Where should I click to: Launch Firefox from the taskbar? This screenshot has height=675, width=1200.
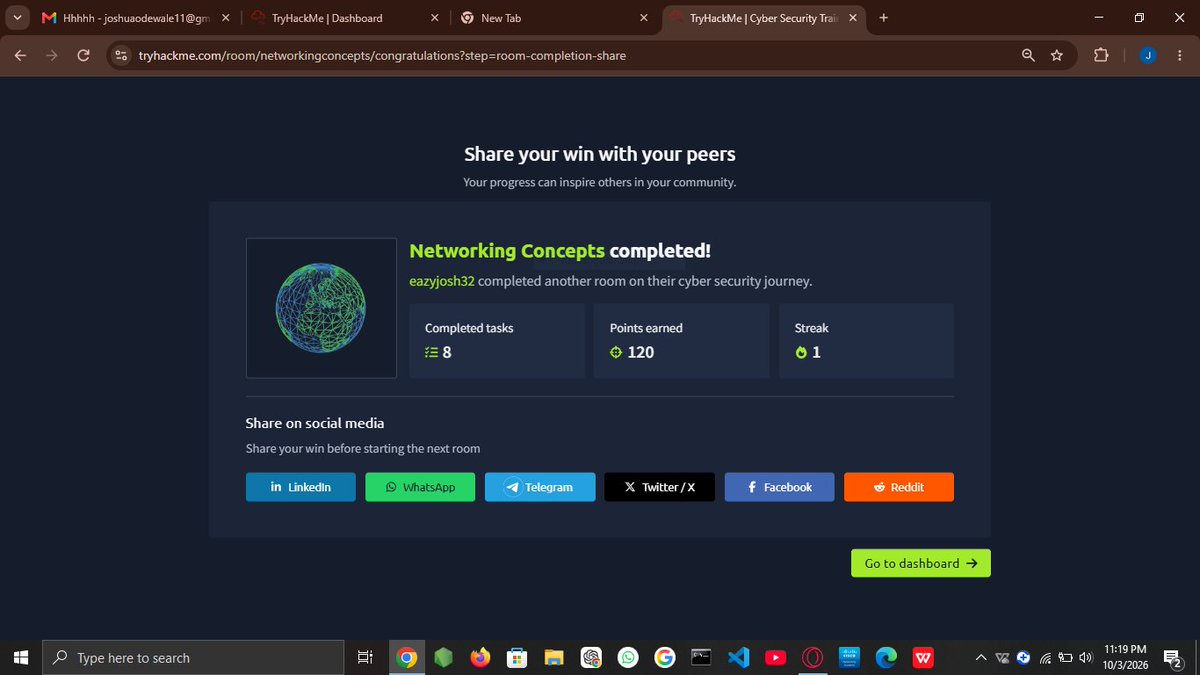pos(481,657)
